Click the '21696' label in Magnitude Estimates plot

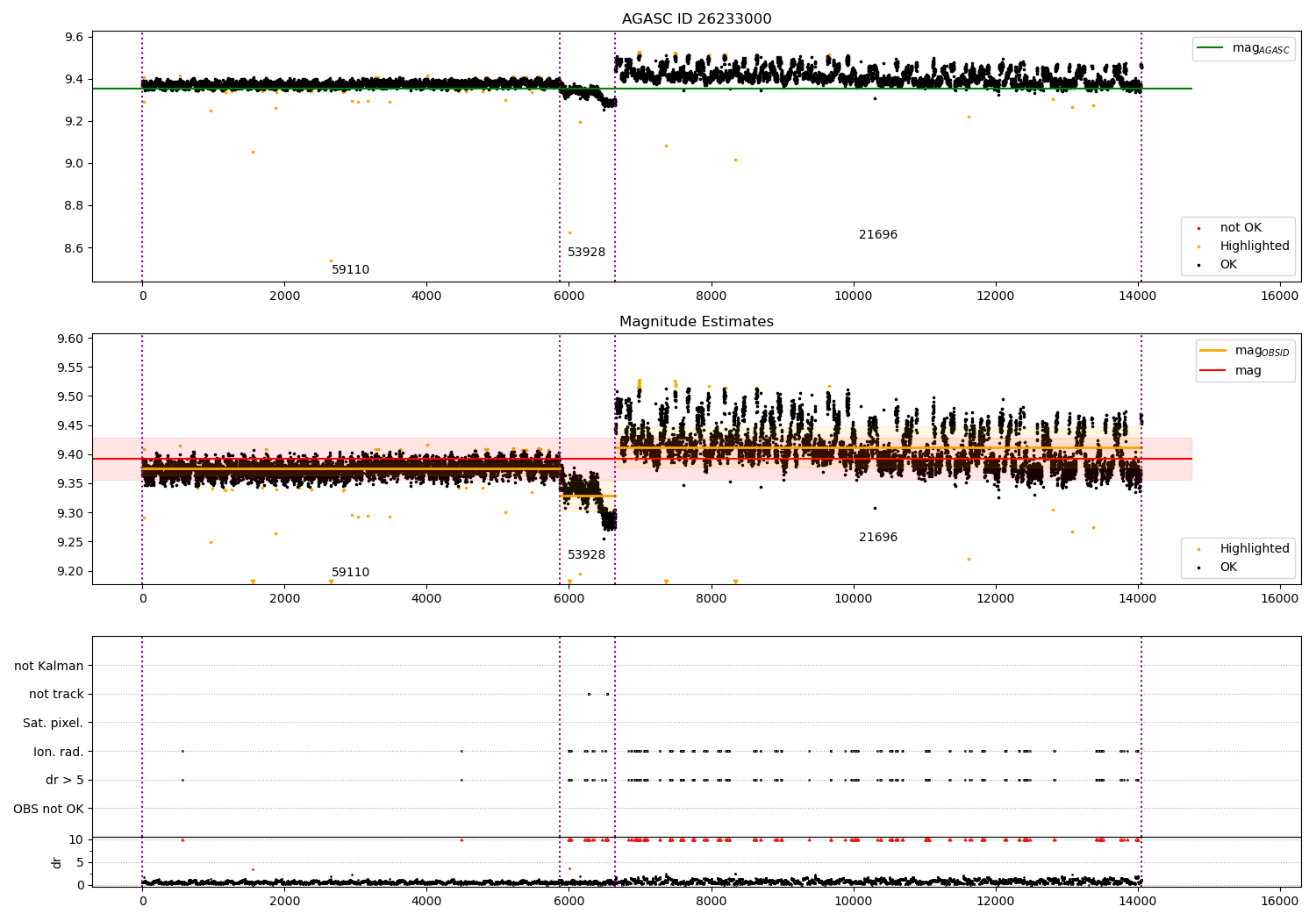[878, 538]
